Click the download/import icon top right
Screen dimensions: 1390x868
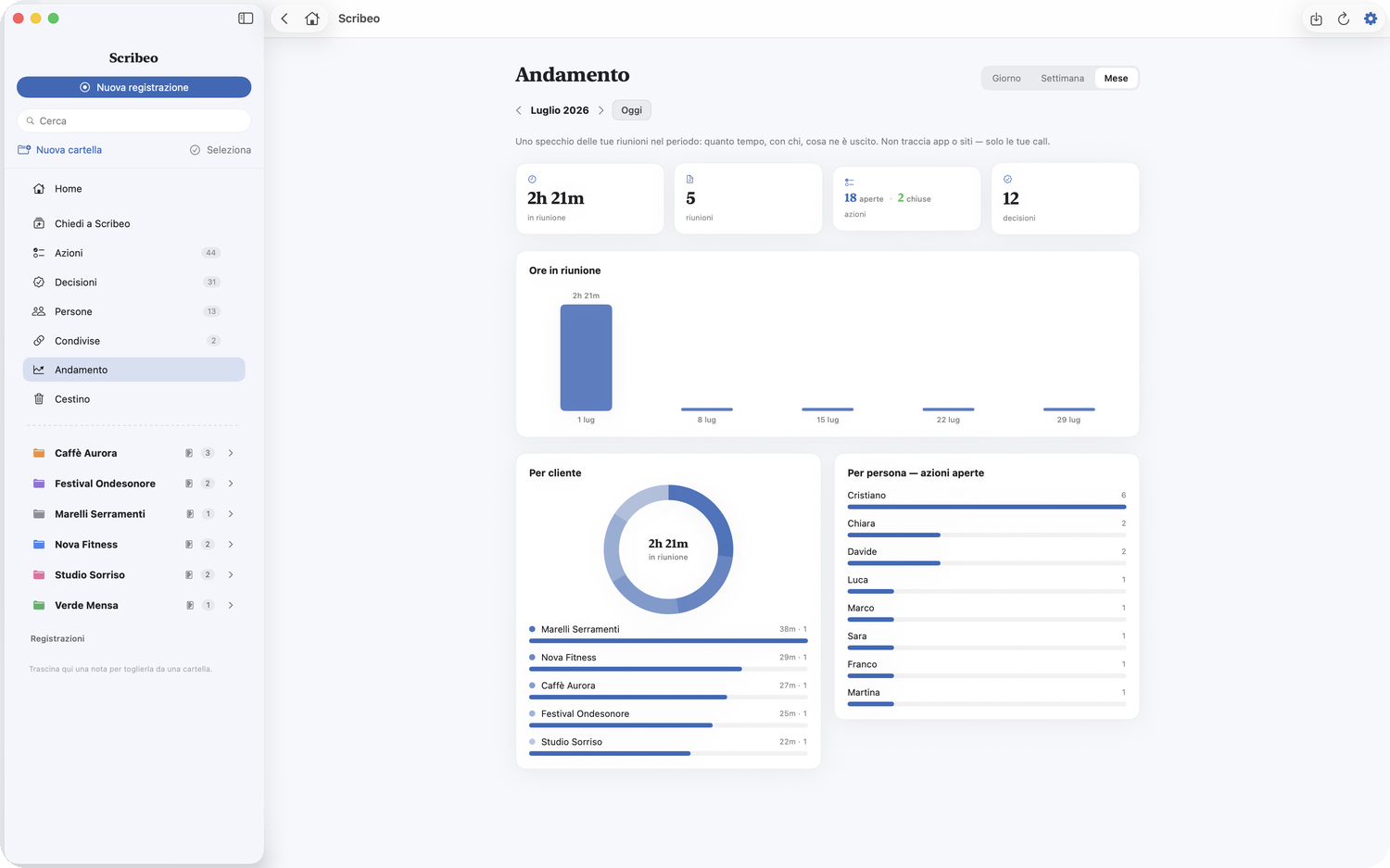coord(1316,19)
